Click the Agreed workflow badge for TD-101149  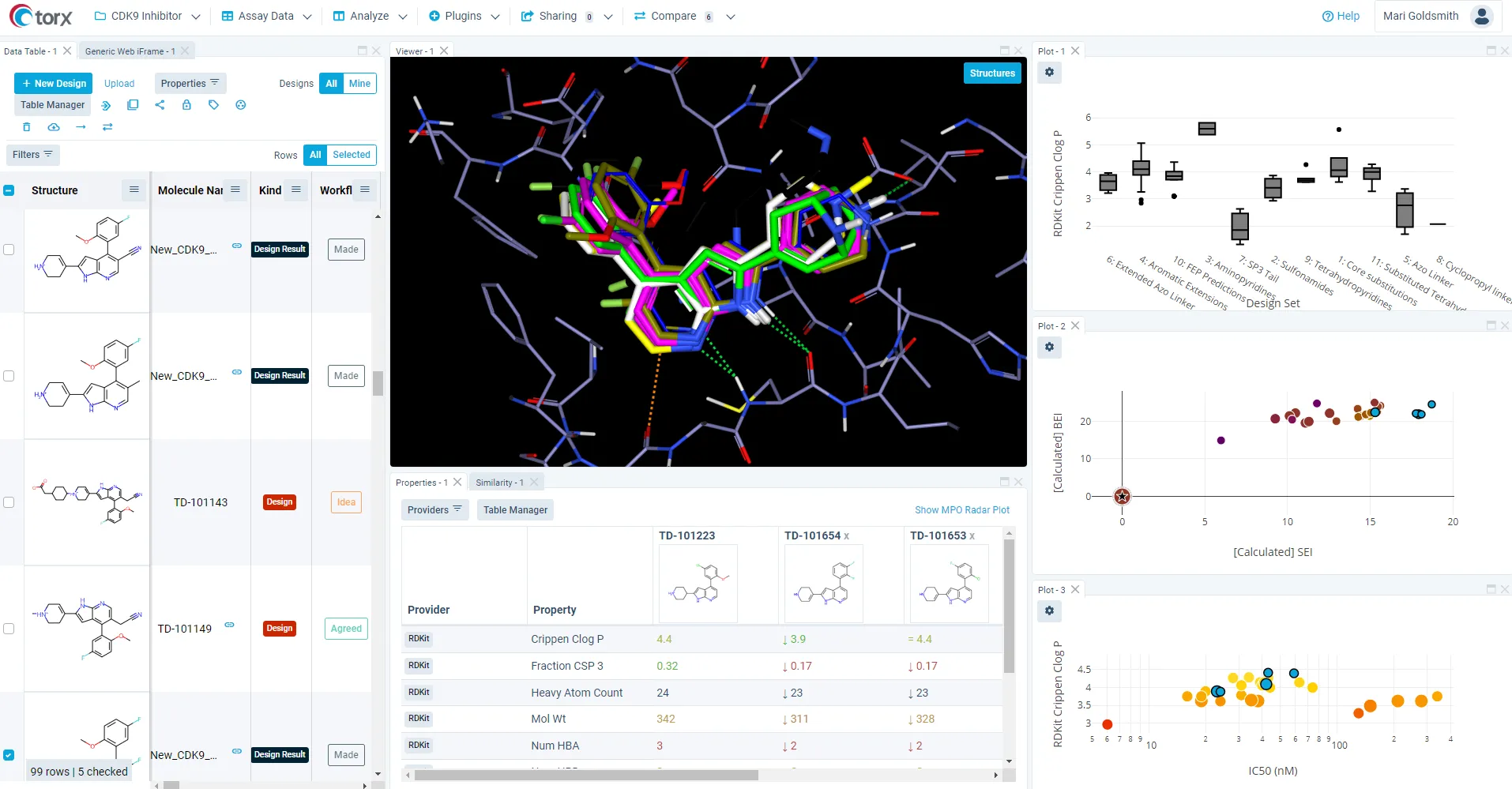pos(346,629)
